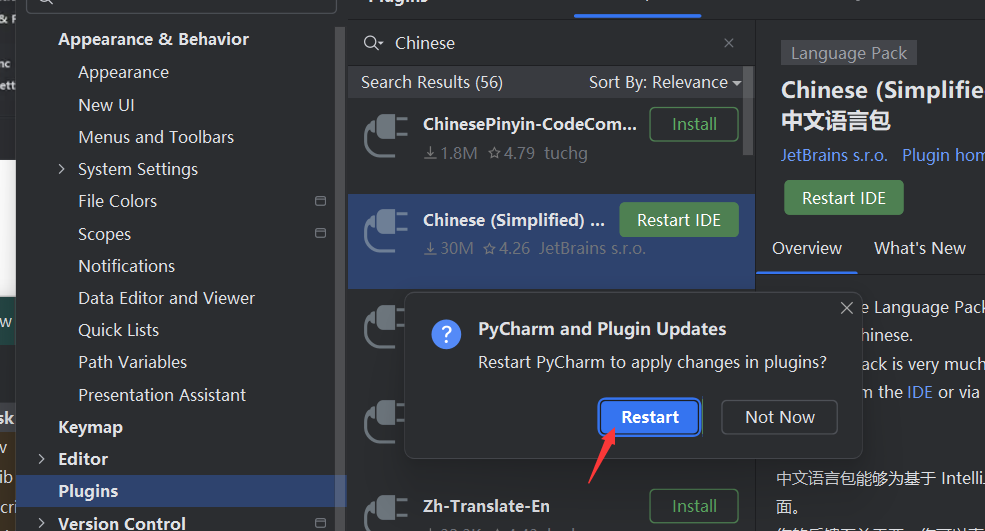
Task: Click the ChinesePinyin-CodeCompletion plugin icon
Action: click(386, 136)
